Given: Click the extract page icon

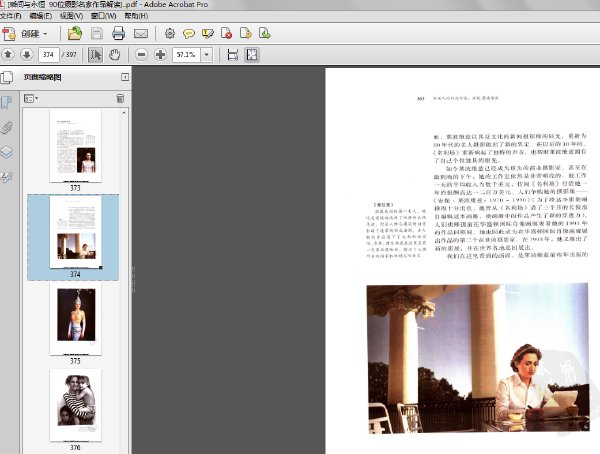Looking at the screenshot, I should pyautogui.click(x=246, y=34).
